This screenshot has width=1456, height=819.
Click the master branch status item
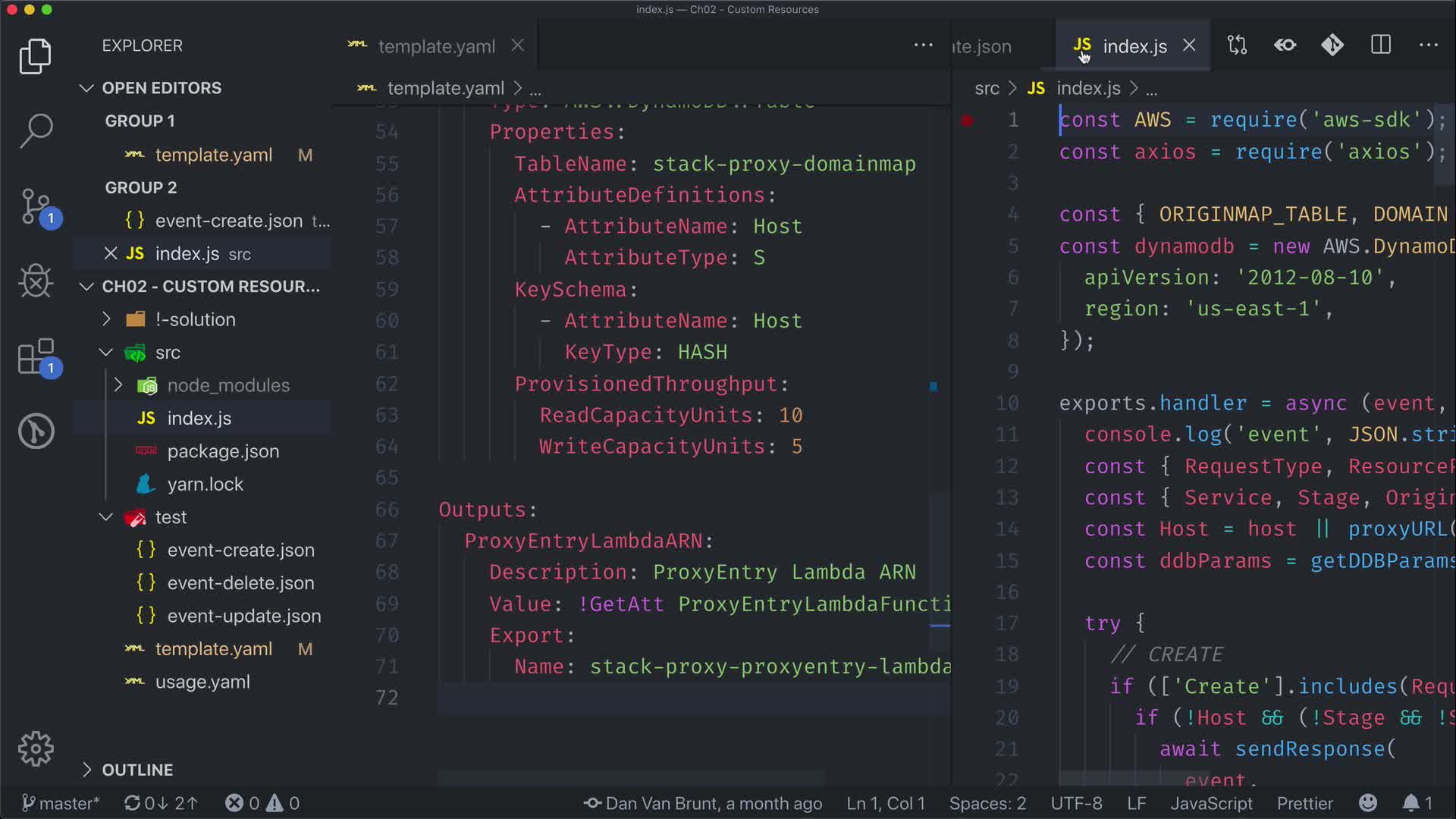[x=61, y=803]
